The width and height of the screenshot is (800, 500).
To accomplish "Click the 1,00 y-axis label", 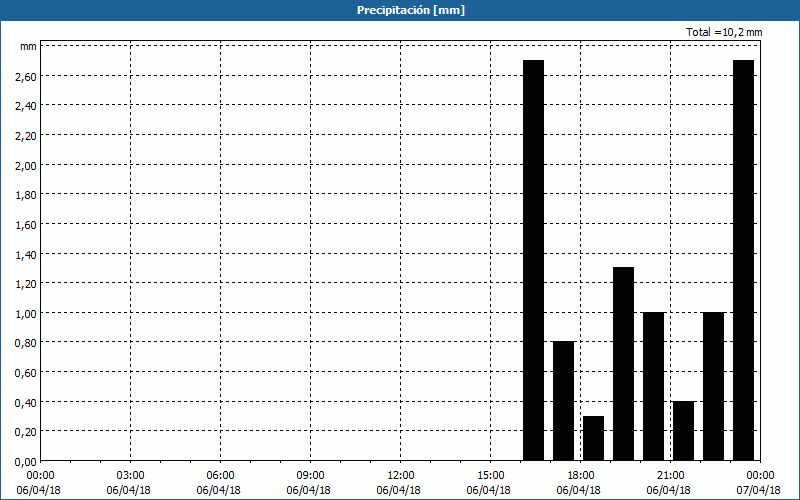I will (26, 313).
